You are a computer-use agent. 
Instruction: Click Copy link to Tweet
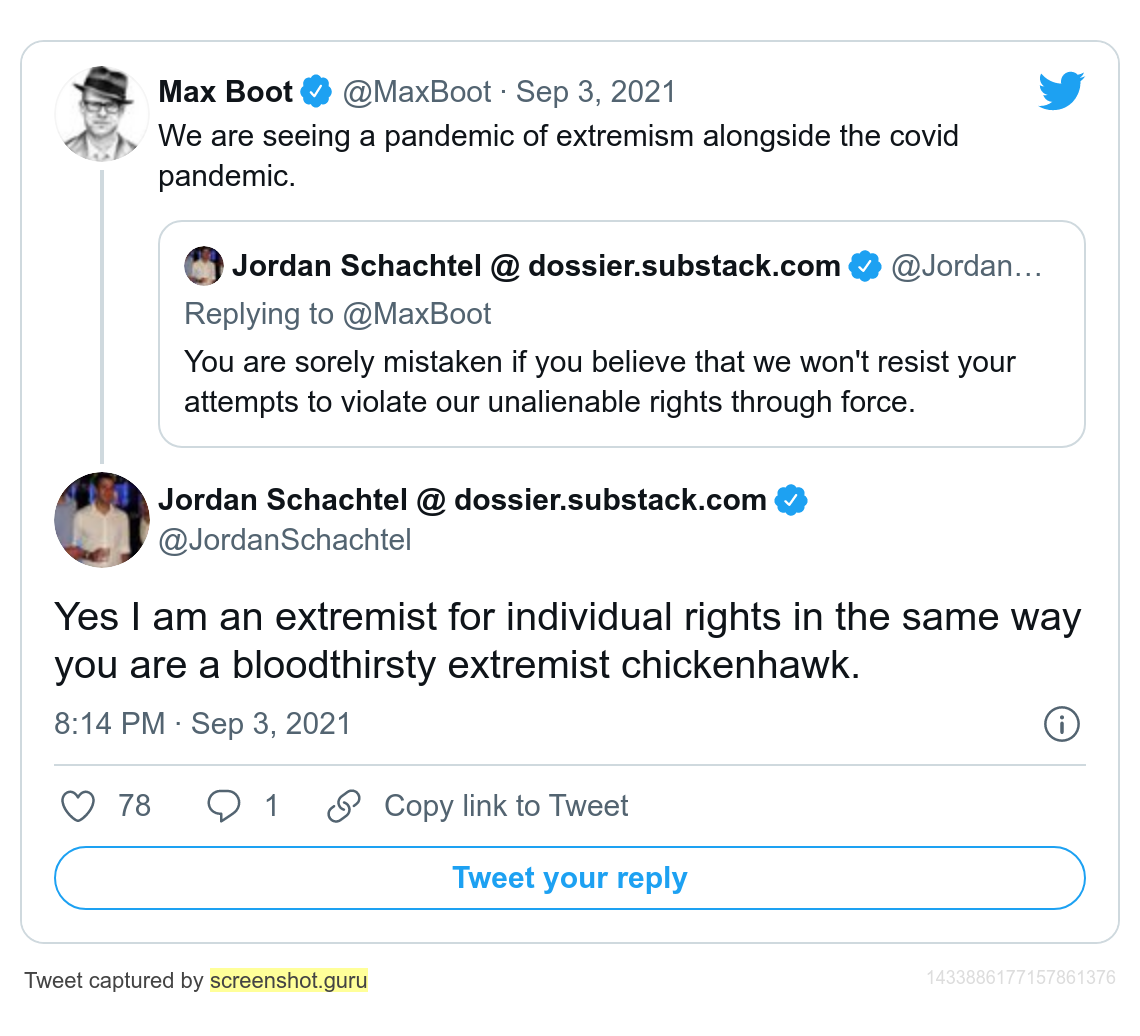coord(506,806)
